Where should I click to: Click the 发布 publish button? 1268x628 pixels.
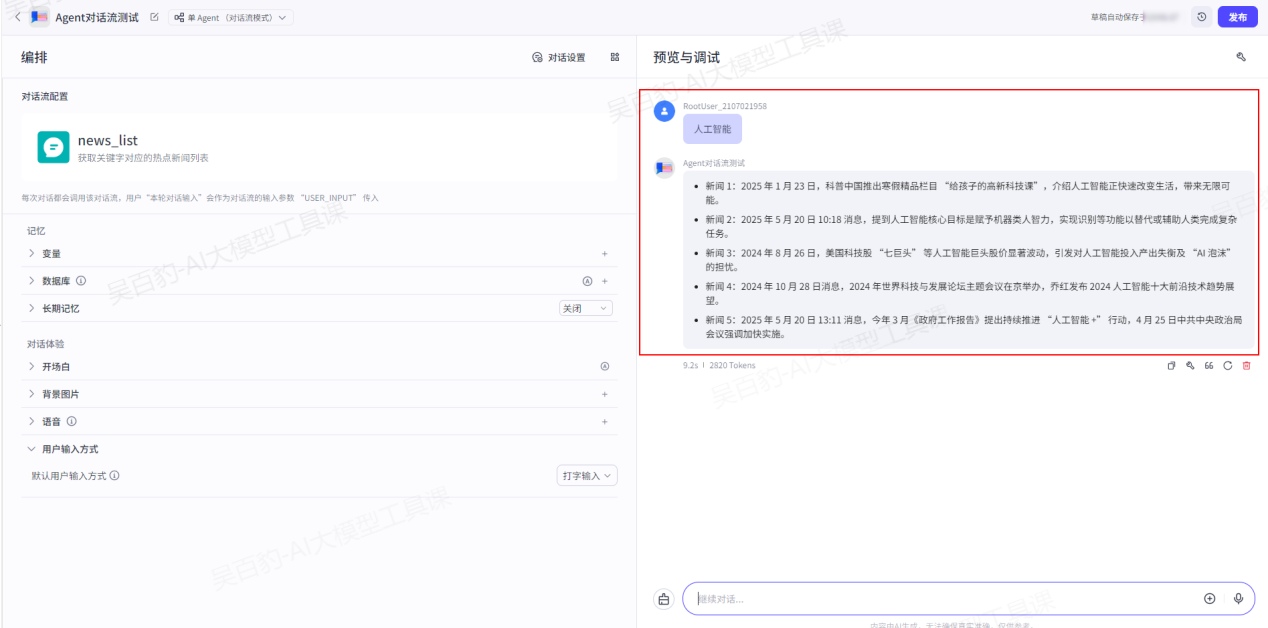[x=1237, y=17]
